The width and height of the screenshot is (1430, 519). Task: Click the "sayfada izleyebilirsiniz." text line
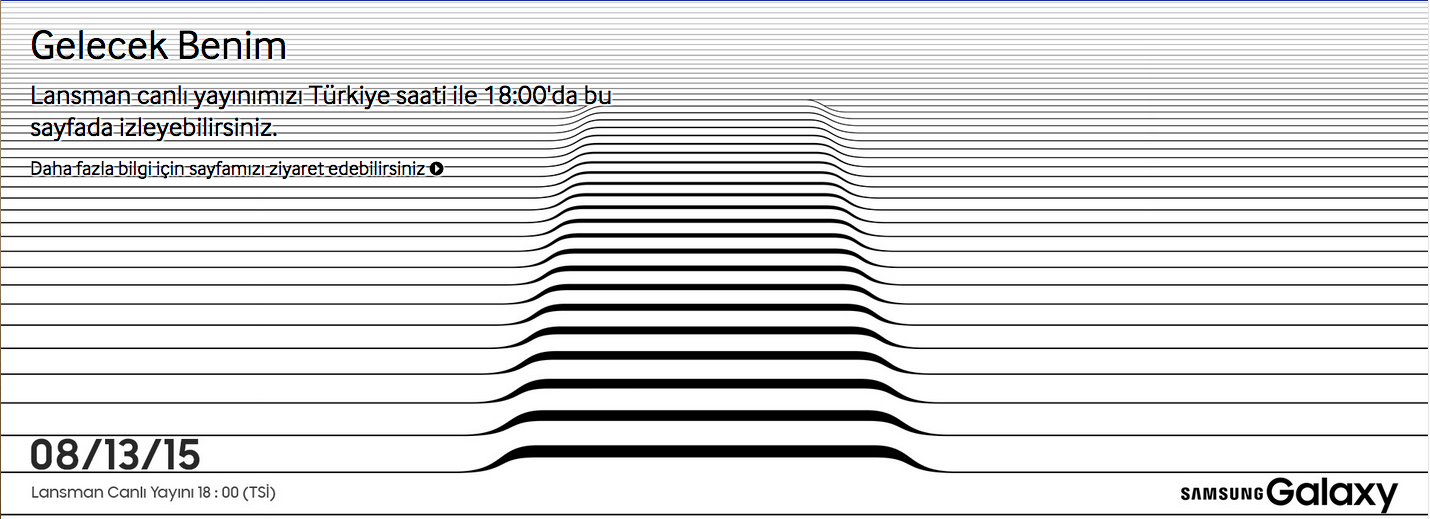[153, 128]
